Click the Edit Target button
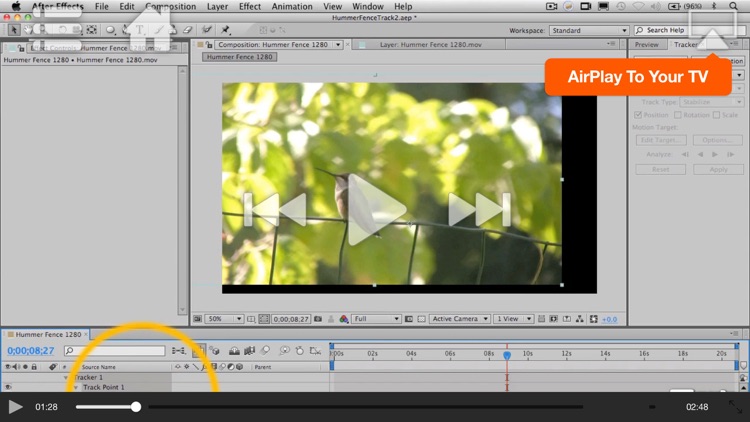The image size is (750, 422). tap(661, 140)
